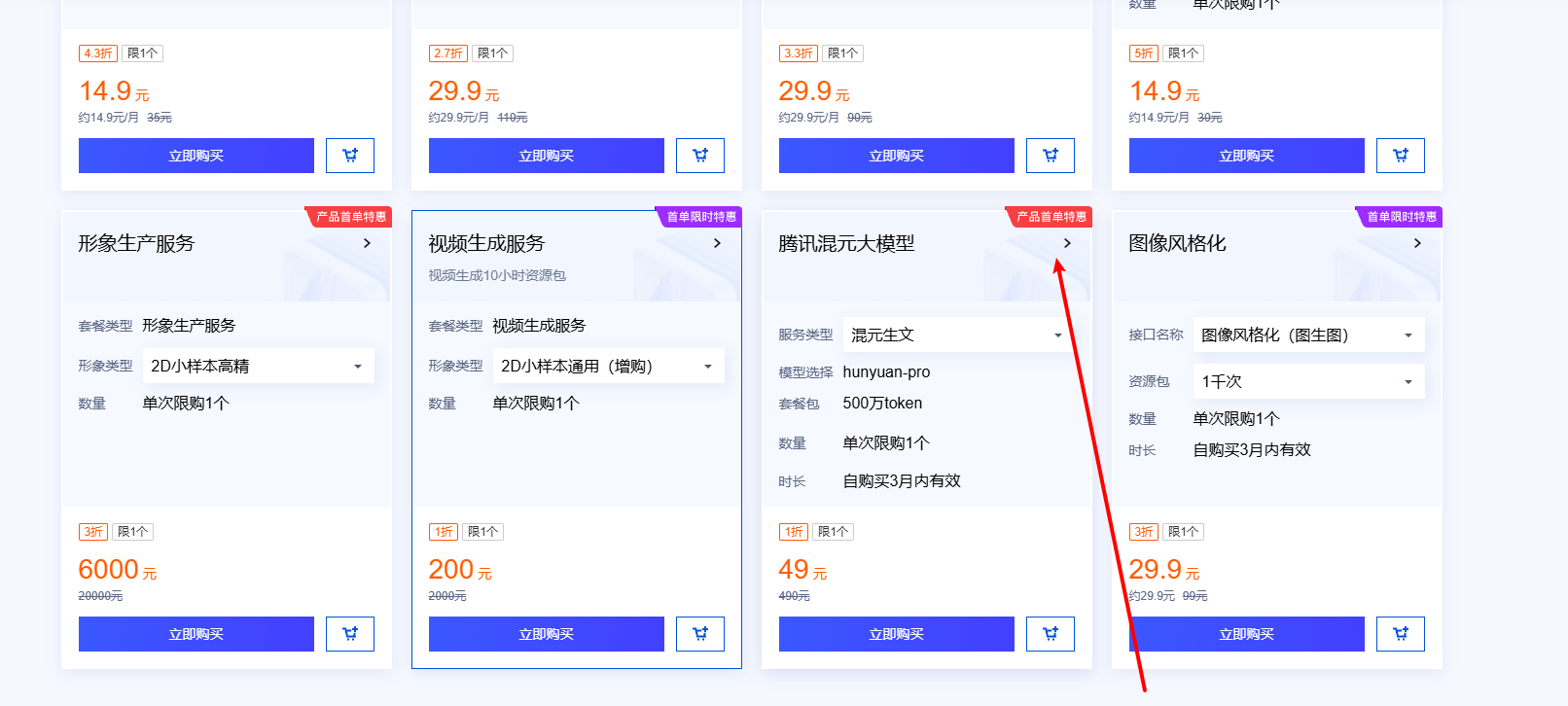Image resolution: width=1568 pixels, height=706 pixels.
Task: Click the 首单限时特惠 badge on 视频生成服务
Action: click(700, 217)
